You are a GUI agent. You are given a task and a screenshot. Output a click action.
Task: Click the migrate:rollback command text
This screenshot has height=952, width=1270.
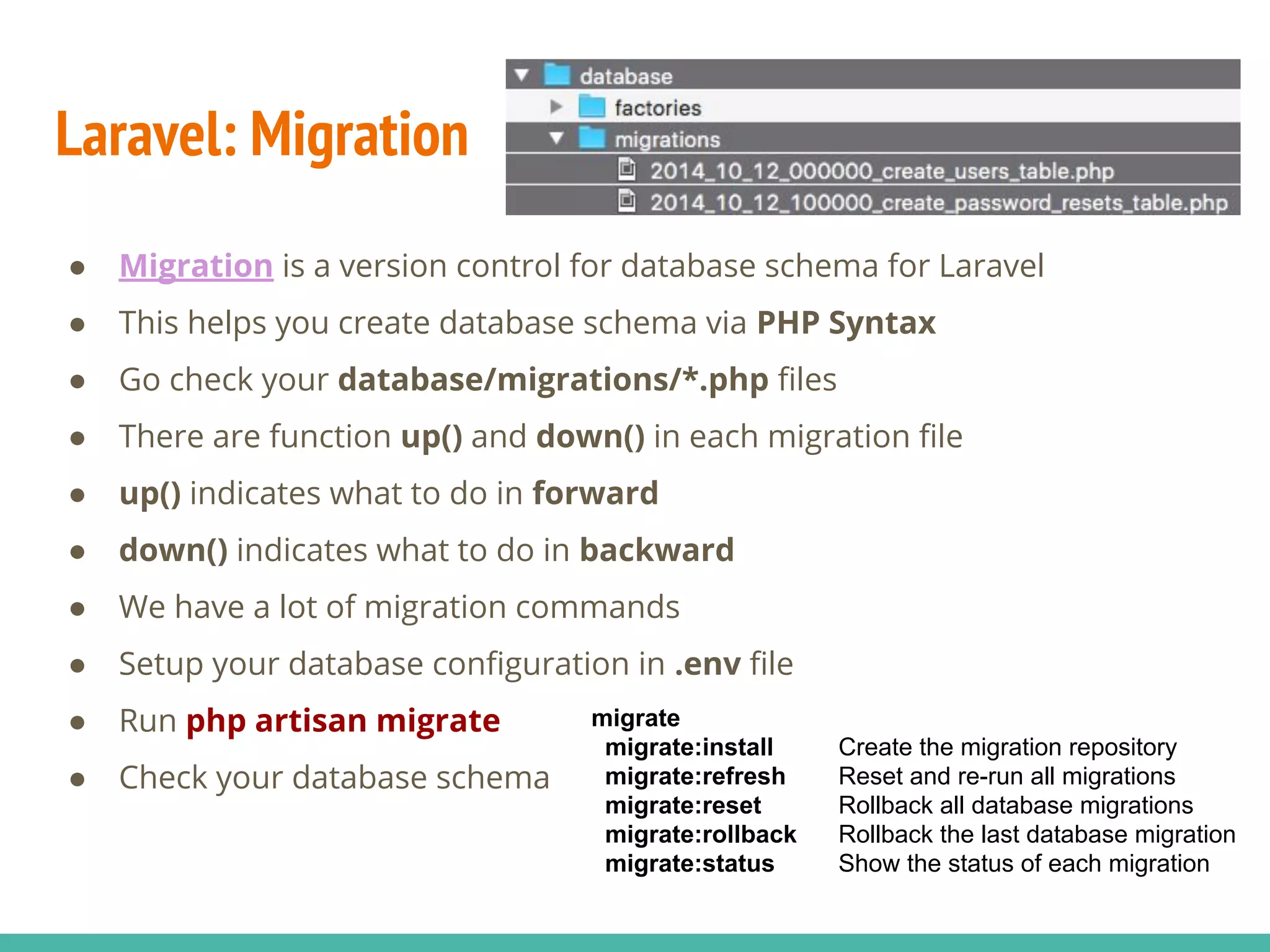pos(700,834)
